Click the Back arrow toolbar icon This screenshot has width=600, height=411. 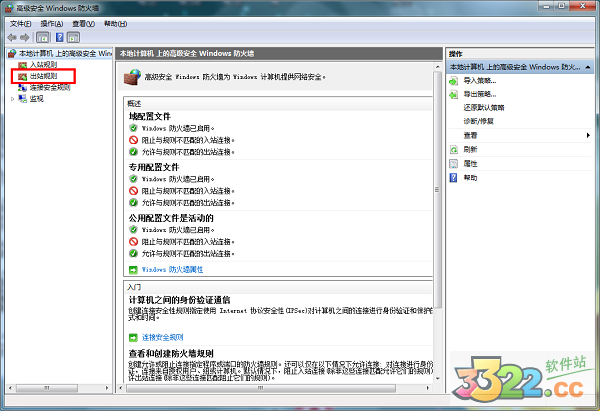coord(12,38)
